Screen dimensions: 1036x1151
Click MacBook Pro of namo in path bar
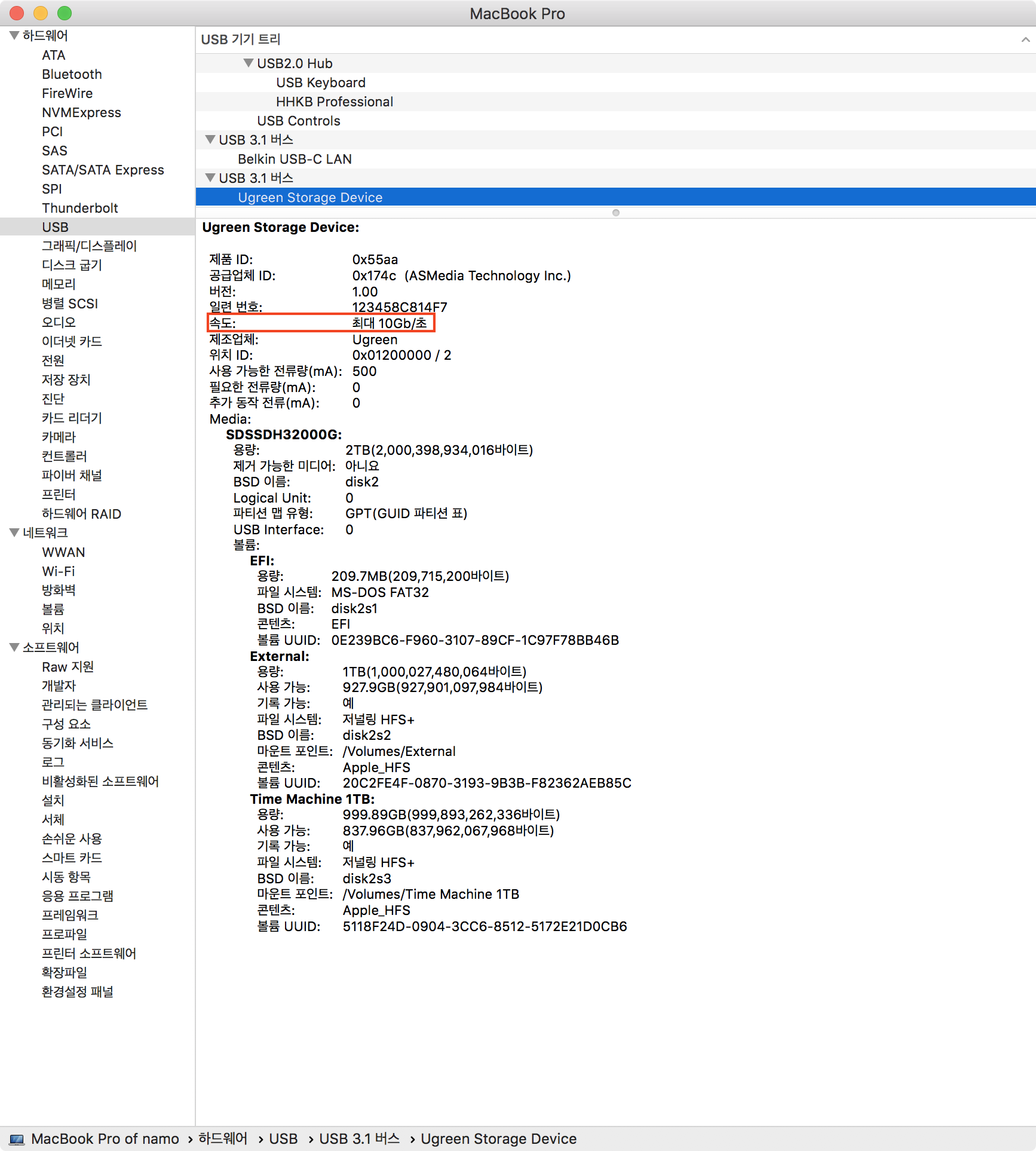pos(105,1139)
